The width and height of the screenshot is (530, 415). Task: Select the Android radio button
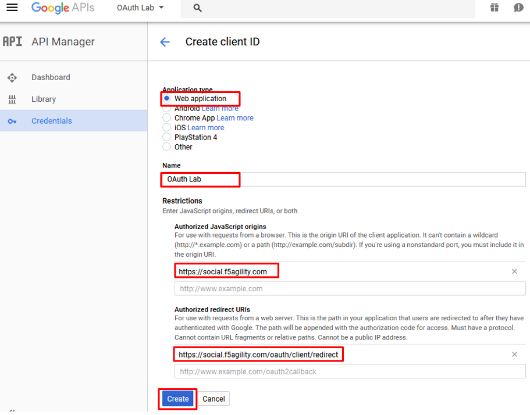(x=166, y=108)
